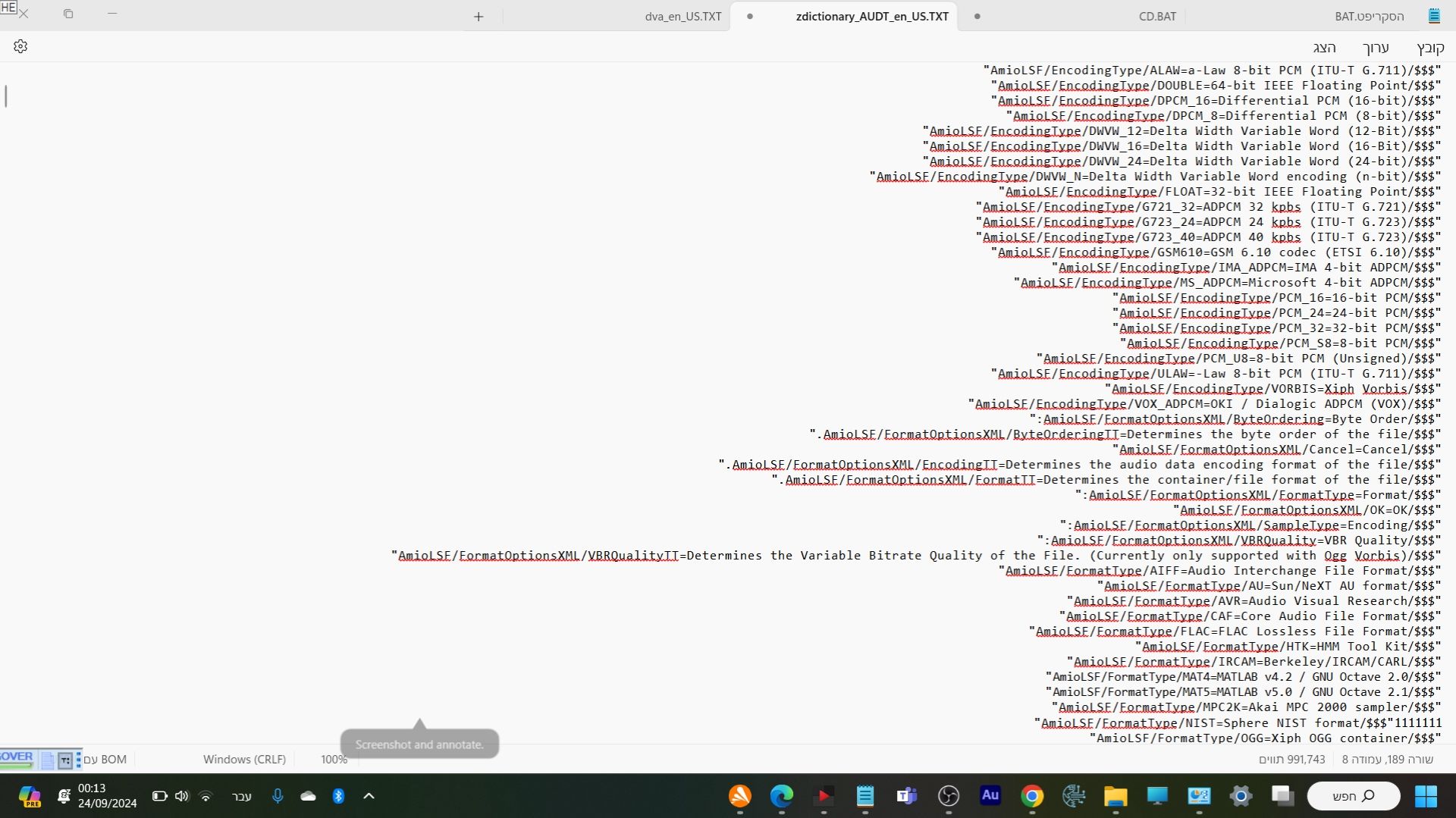1456x818 pixels.
Task: Open the קובץ (File) menu
Action: 1430,48
